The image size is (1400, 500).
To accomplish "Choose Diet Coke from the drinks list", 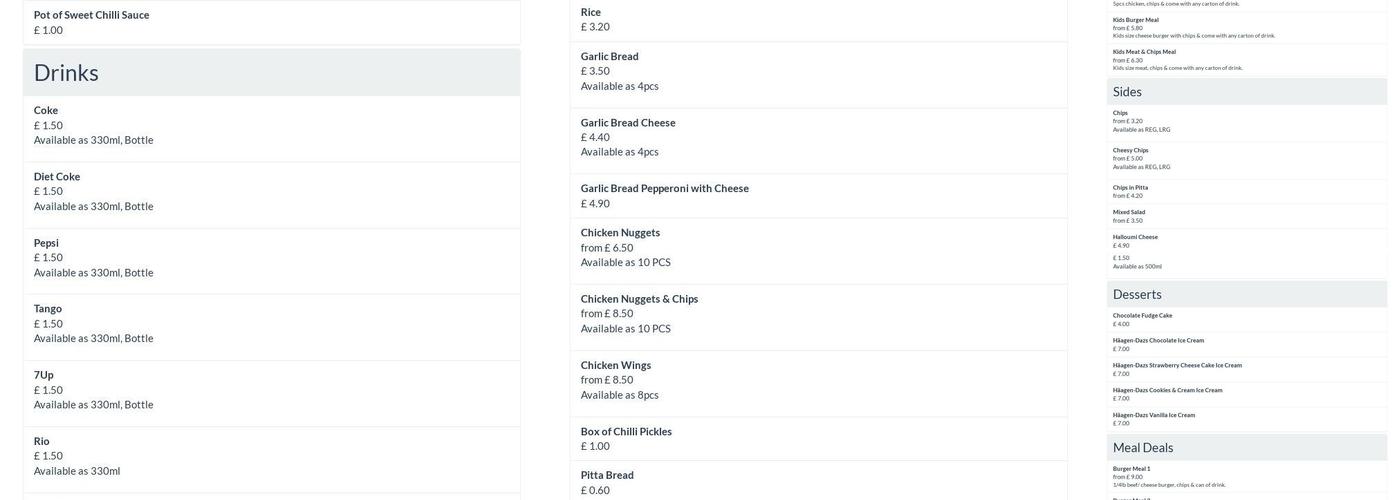I will [x=57, y=177].
